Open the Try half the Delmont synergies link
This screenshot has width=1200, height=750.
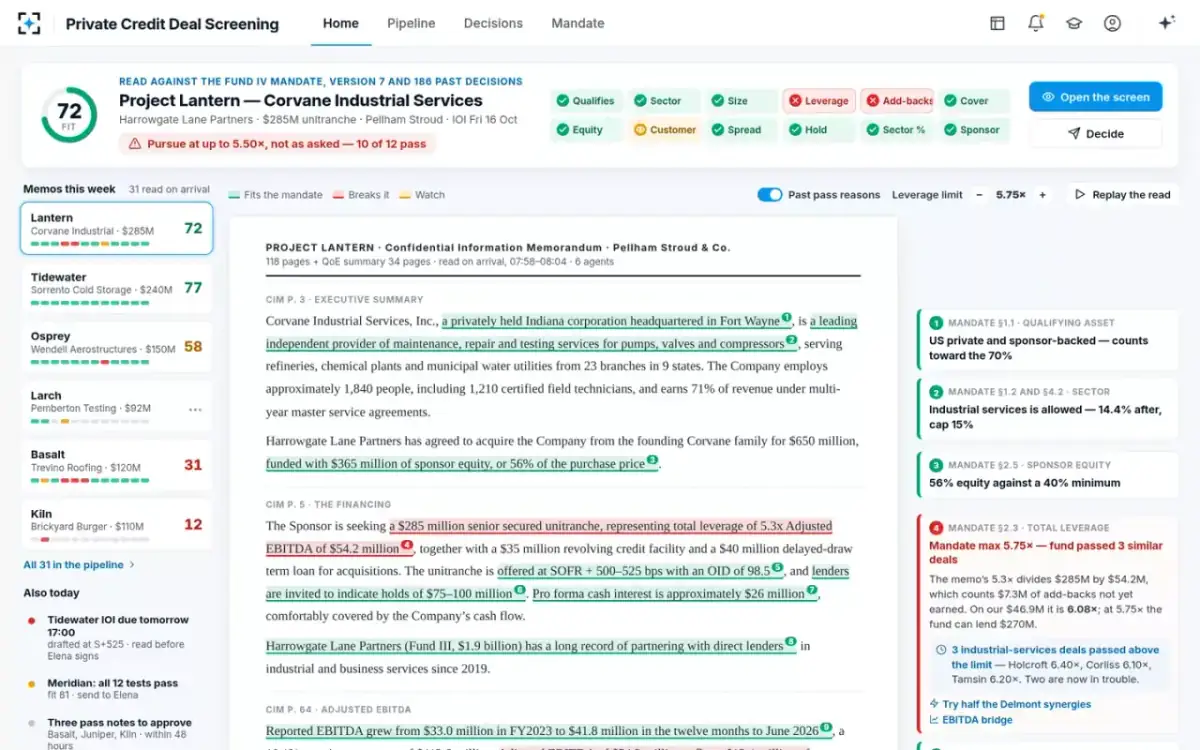click(x=1010, y=704)
